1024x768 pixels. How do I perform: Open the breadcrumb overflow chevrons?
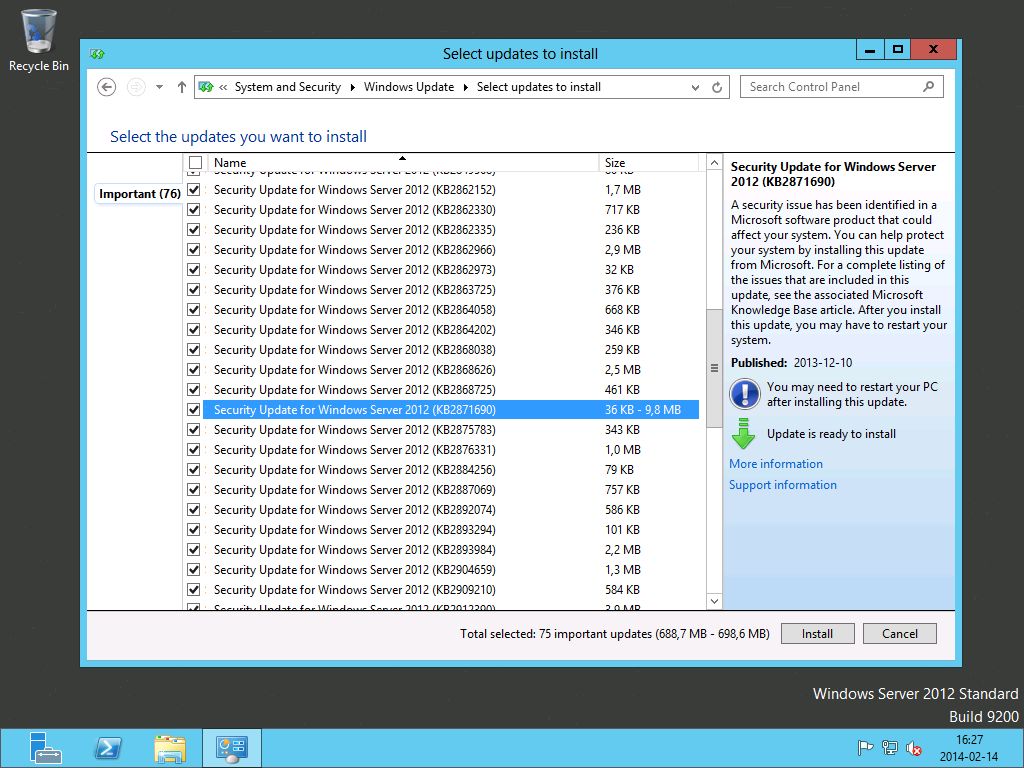click(x=223, y=88)
